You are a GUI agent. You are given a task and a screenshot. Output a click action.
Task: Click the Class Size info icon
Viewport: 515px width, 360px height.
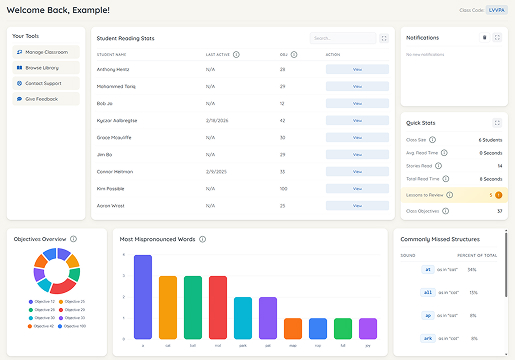tap(432, 140)
